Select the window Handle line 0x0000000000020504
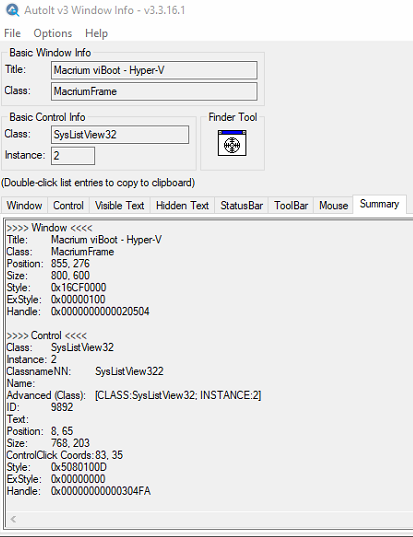The width and height of the screenshot is (413, 537). click(78, 312)
